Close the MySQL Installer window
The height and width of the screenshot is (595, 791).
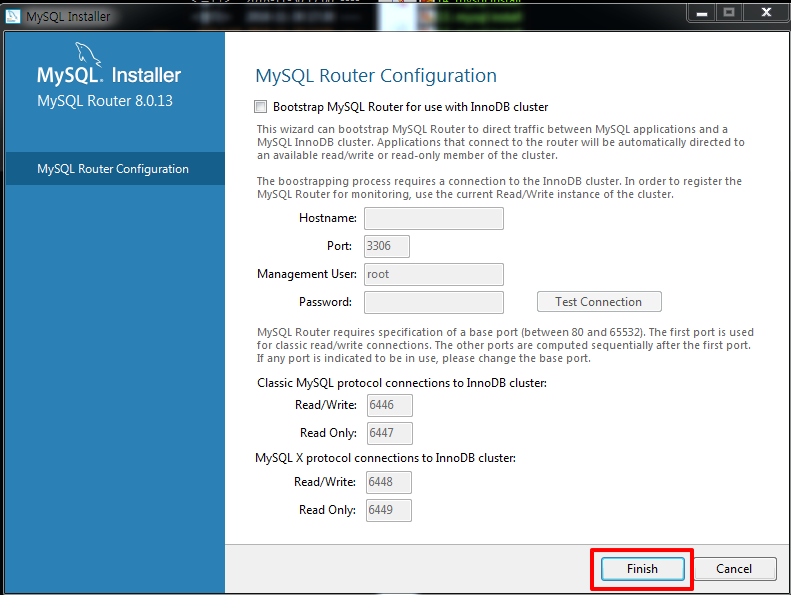point(766,13)
